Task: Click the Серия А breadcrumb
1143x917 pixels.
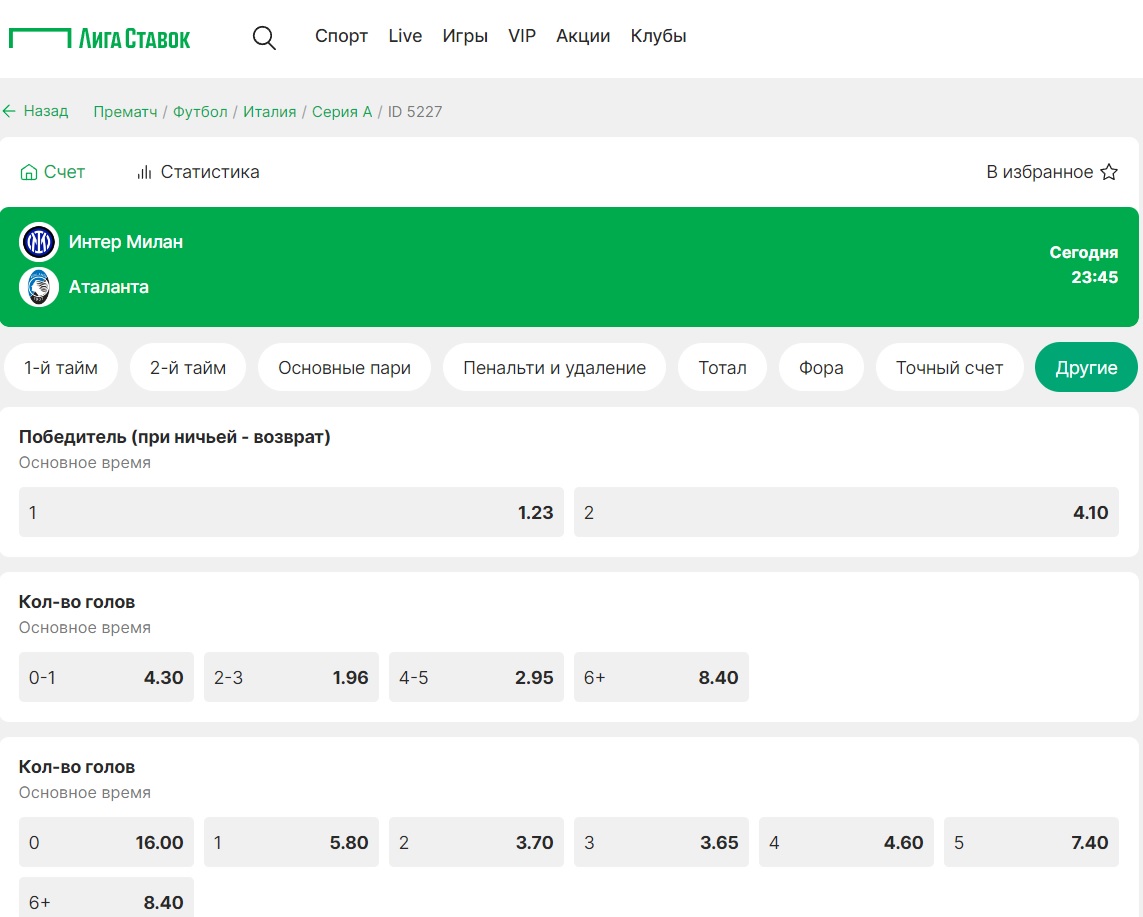Action: click(342, 112)
